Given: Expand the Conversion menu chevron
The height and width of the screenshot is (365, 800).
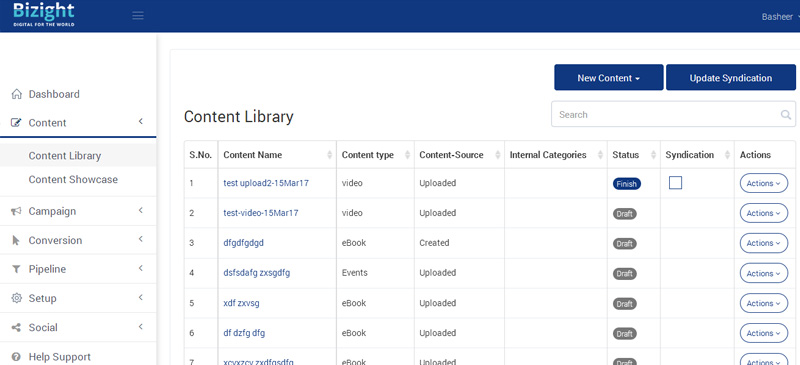Looking at the screenshot, I should pos(141,239).
